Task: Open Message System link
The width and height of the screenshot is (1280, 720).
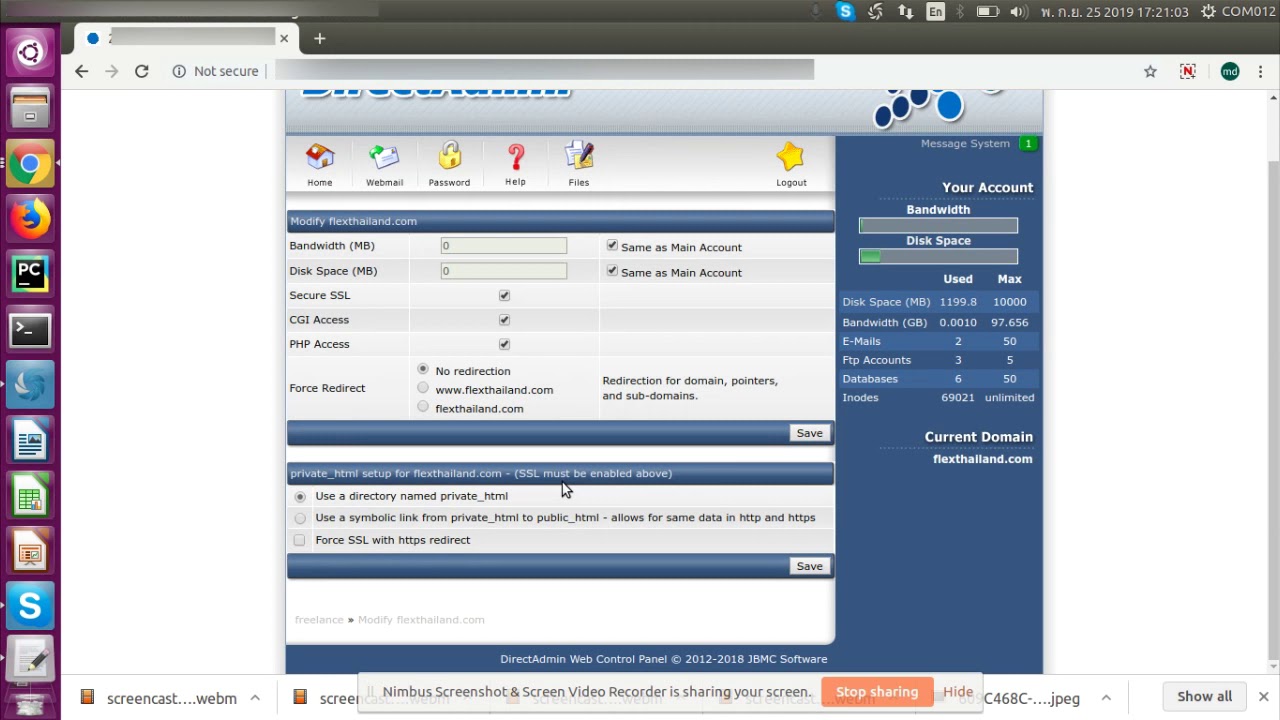Action: 965,144
